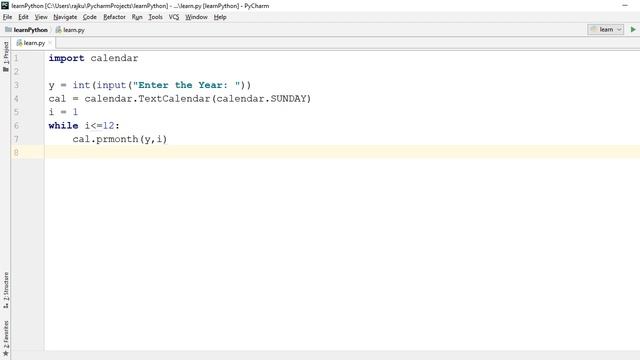Screen dimensions: 640x360
Task: Click the learnPython folder icon
Action: click(x=8, y=29)
